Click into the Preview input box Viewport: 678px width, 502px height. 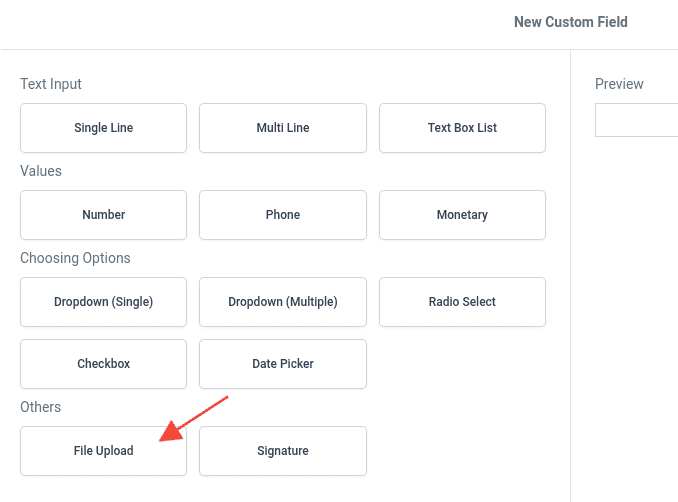(637, 120)
